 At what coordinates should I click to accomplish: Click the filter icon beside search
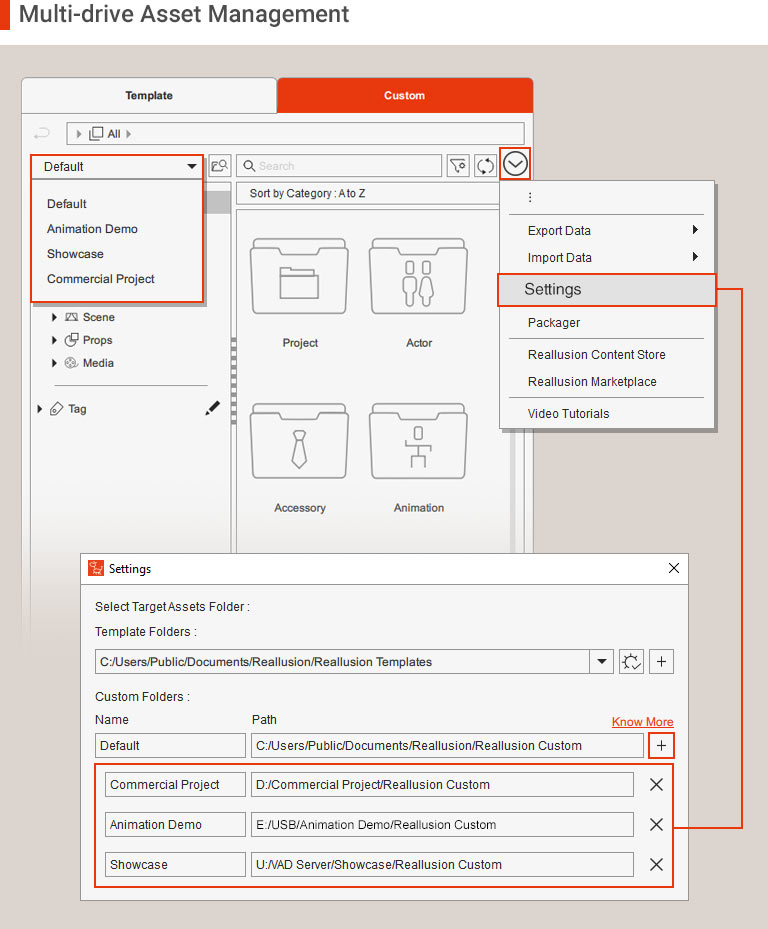[x=457, y=166]
